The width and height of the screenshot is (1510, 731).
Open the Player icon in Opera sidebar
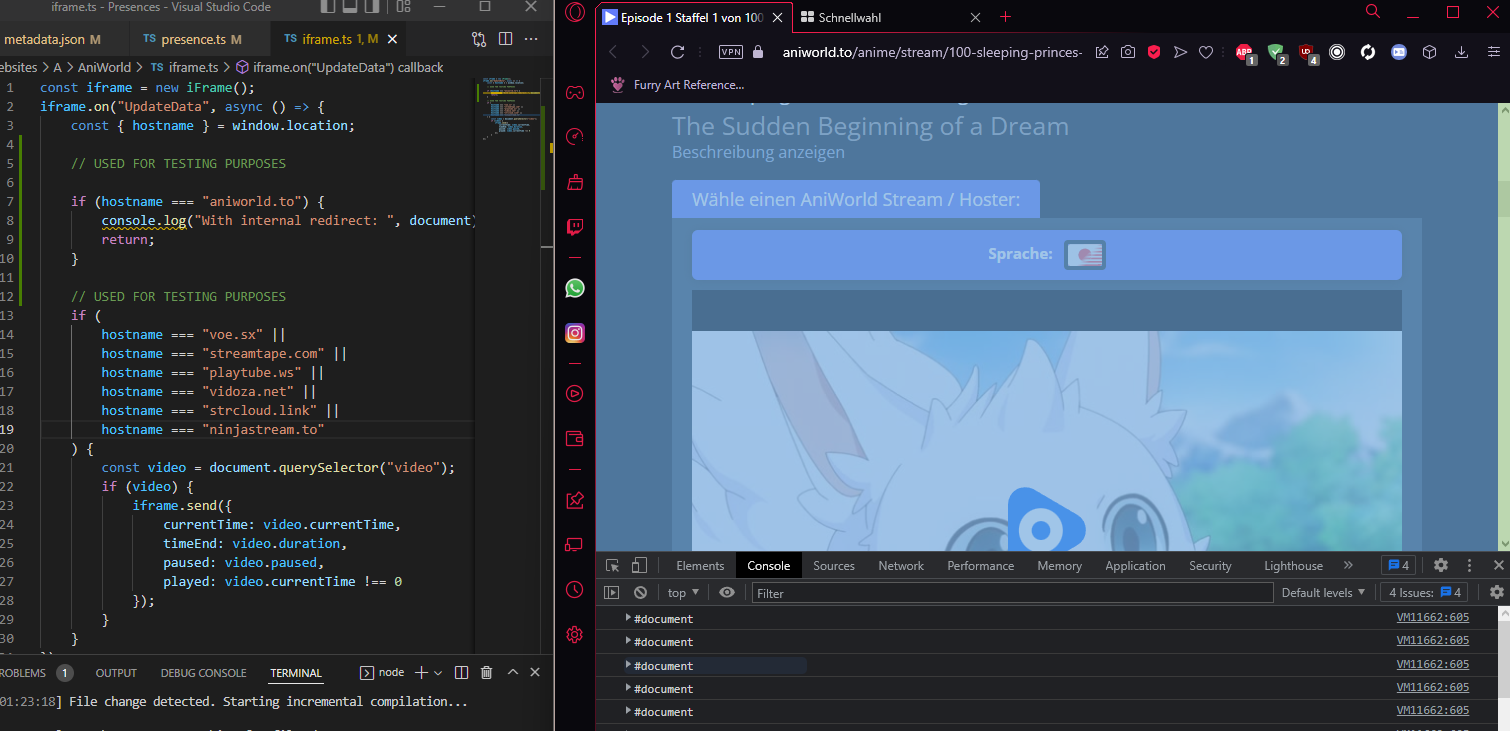pos(575,393)
